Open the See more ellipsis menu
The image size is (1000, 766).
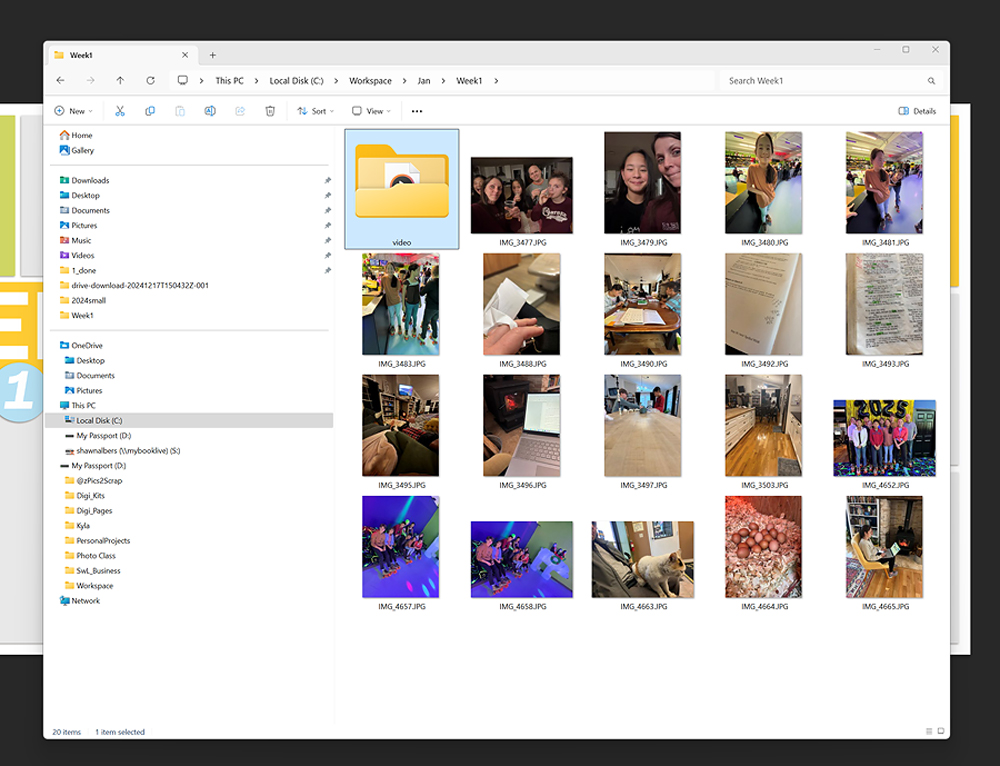click(x=416, y=111)
